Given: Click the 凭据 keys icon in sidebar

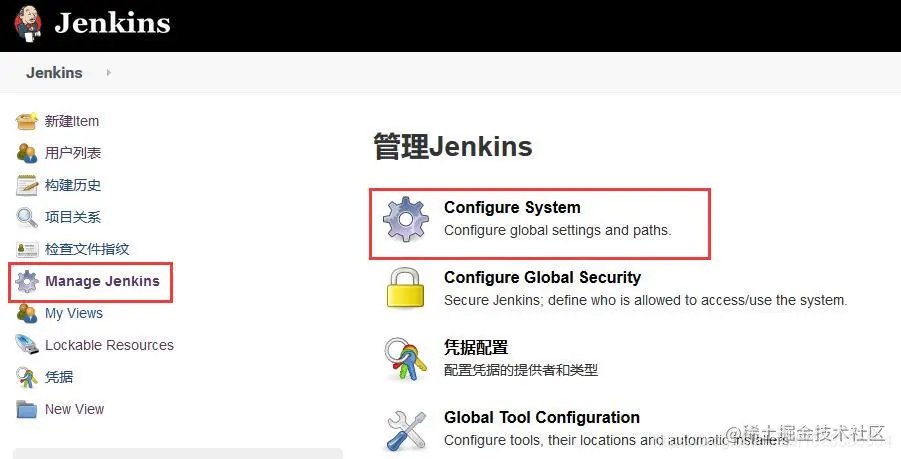Looking at the screenshot, I should click(x=26, y=377).
